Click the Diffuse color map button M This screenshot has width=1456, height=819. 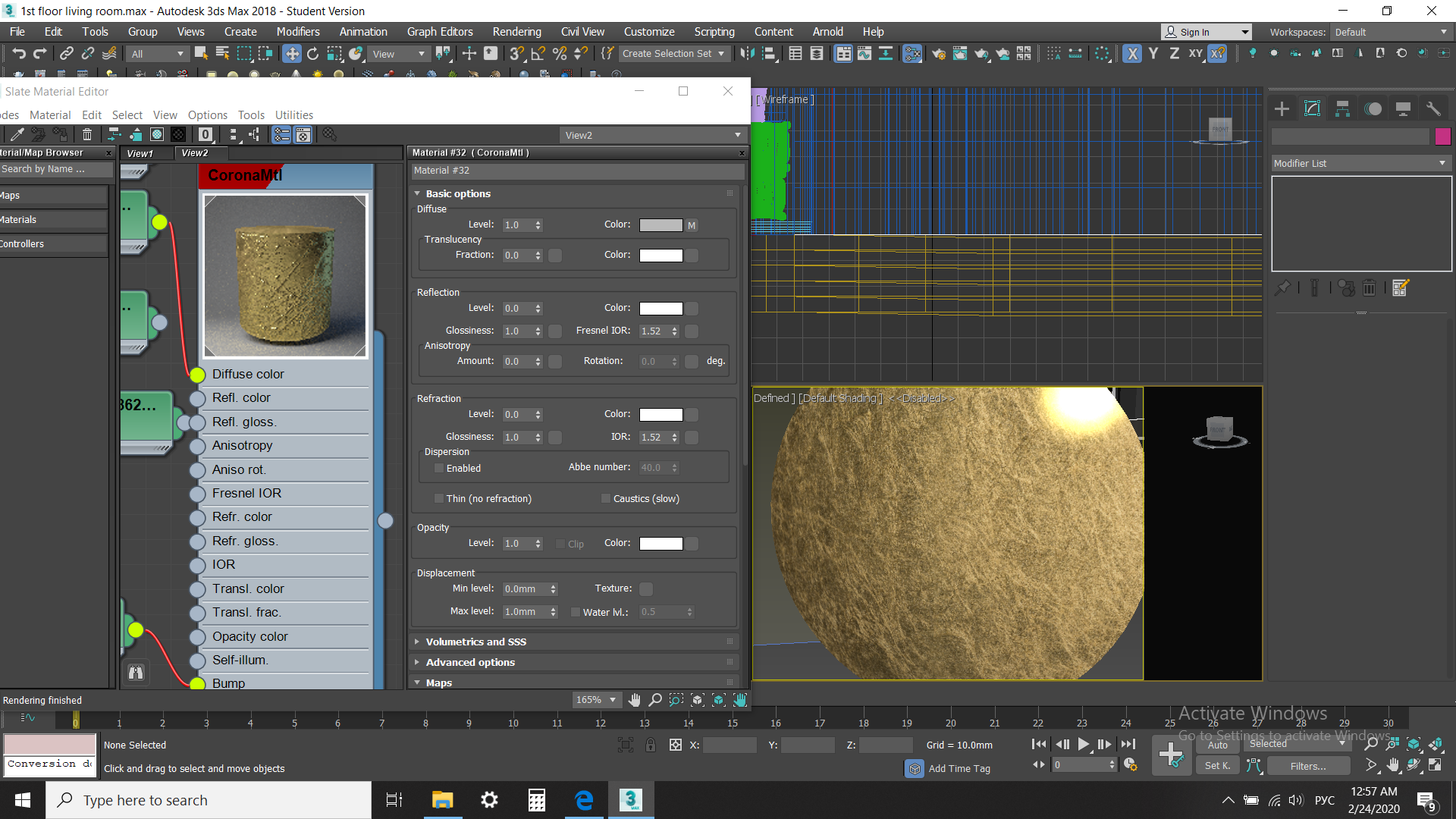point(692,225)
